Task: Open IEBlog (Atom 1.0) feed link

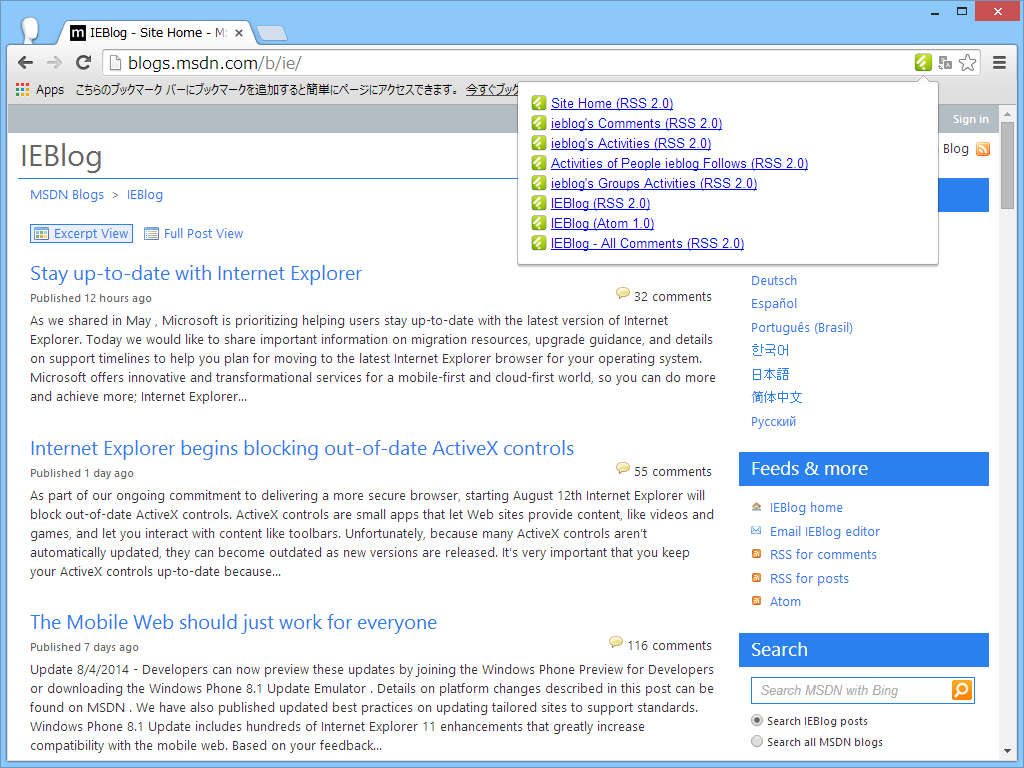Action: (602, 223)
